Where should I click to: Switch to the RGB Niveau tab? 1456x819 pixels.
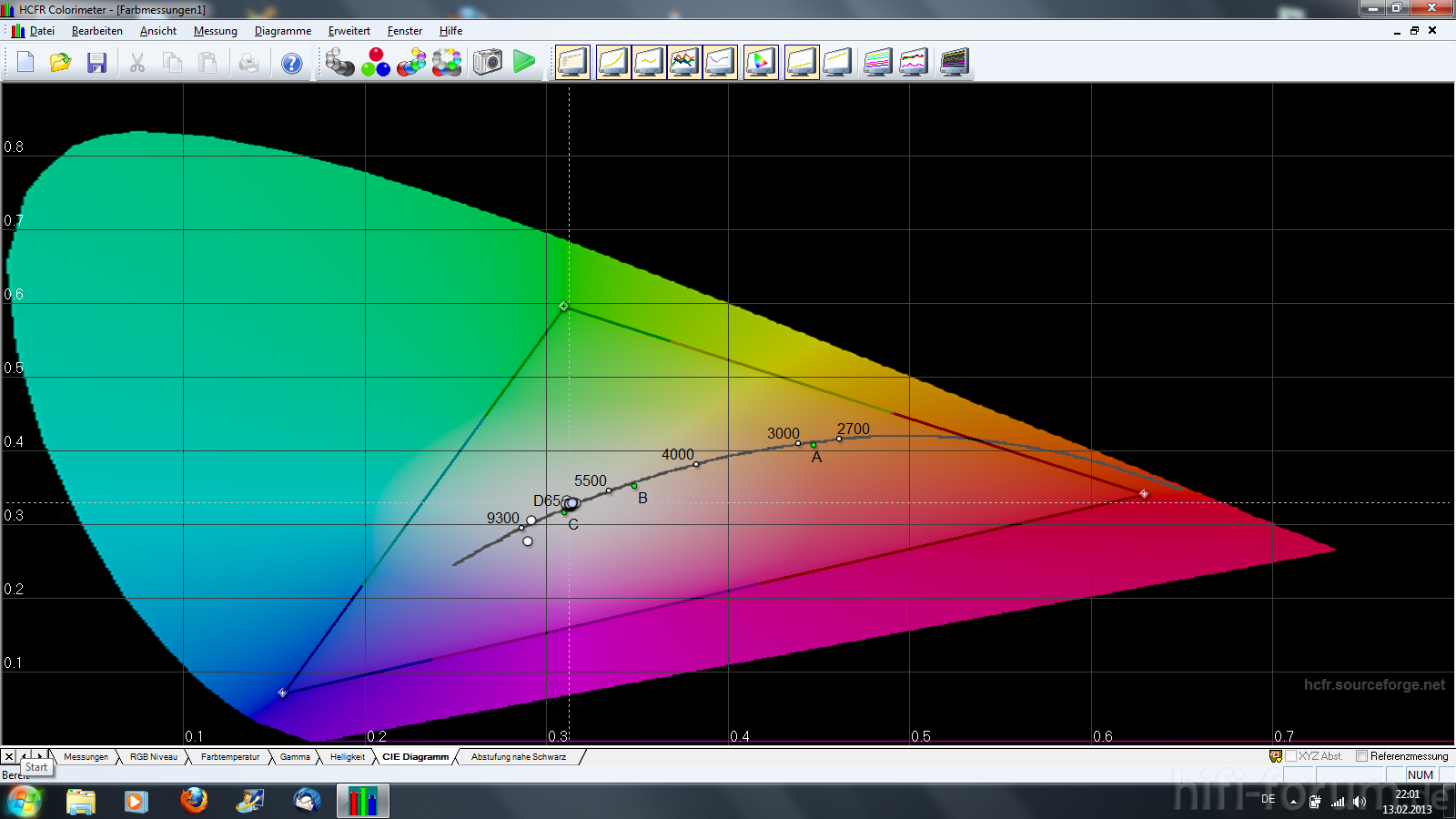point(153,757)
